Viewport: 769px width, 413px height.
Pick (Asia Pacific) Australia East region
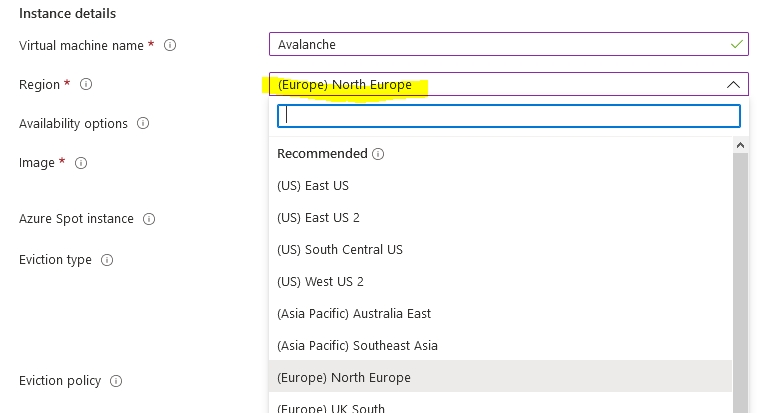point(354,314)
